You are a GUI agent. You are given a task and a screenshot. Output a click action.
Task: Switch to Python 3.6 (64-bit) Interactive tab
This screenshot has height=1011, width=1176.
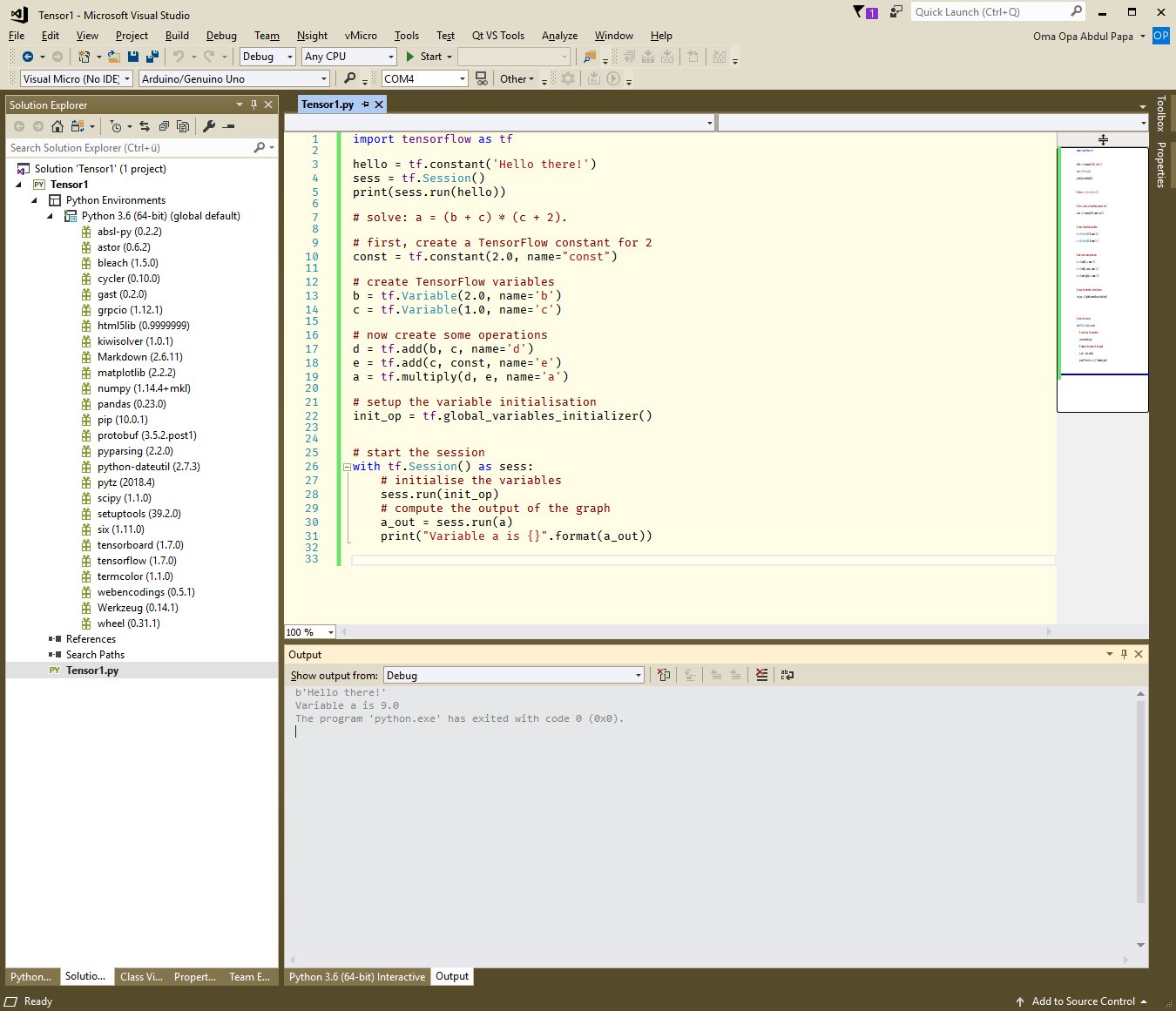tap(357, 977)
